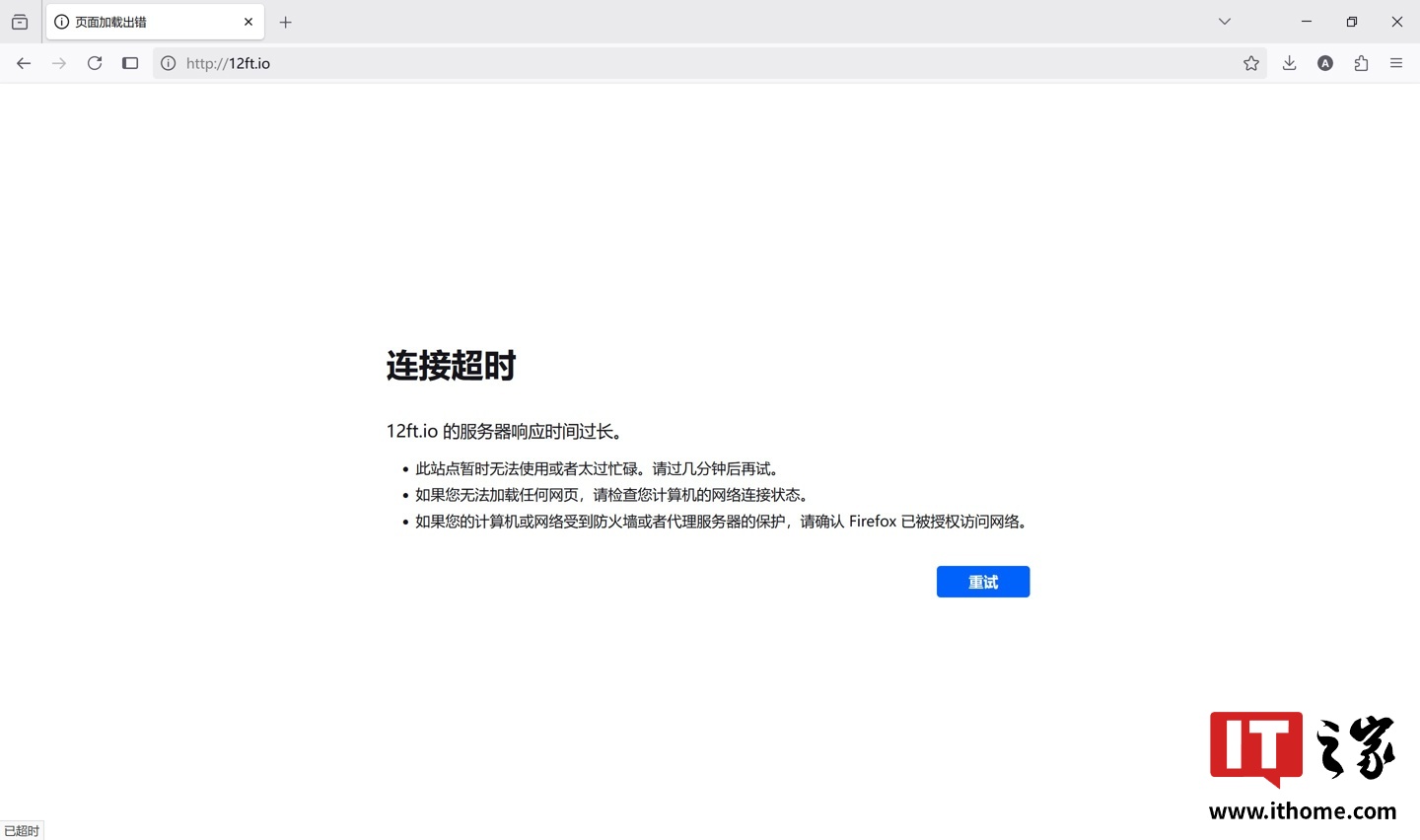Minimize the Firefox window
Screen dimensions: 1420x840
tap(1307, 22)
